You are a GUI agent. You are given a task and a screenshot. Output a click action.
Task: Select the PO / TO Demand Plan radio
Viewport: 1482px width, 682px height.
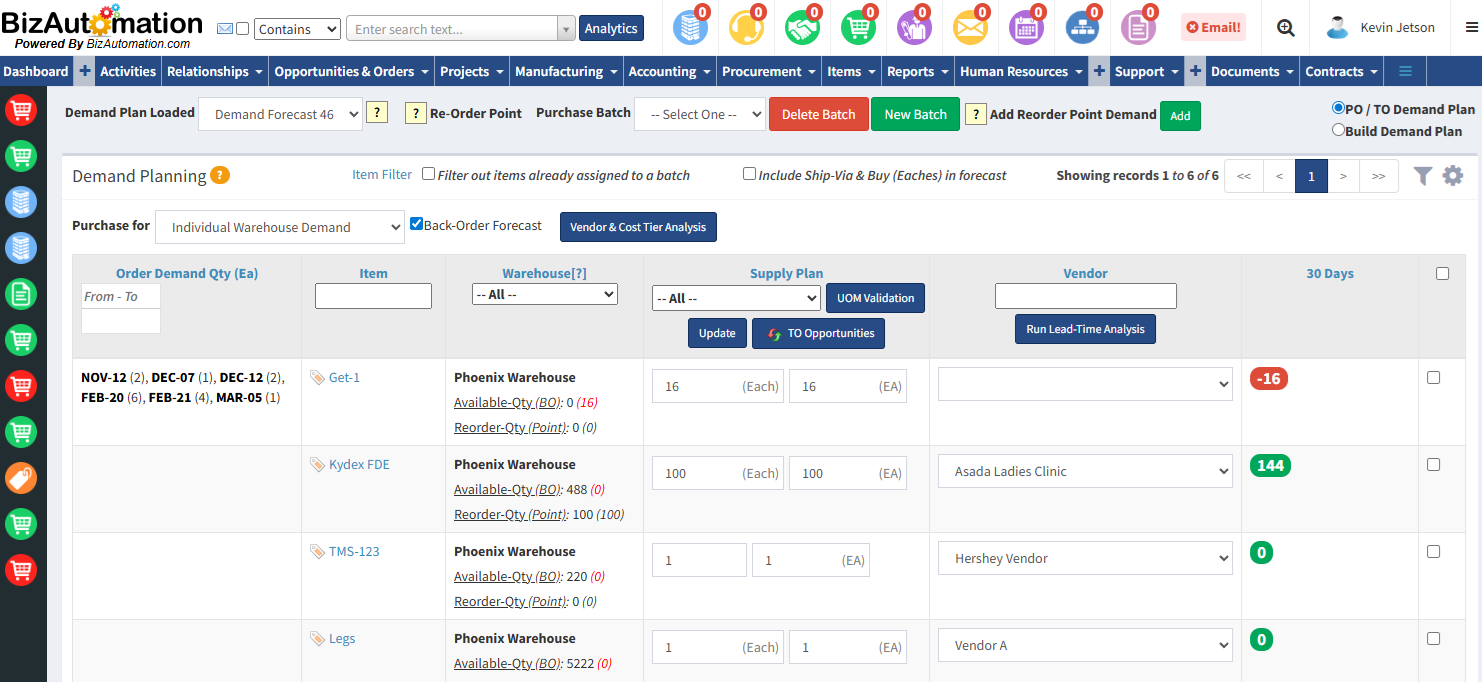coord(1338,108)
